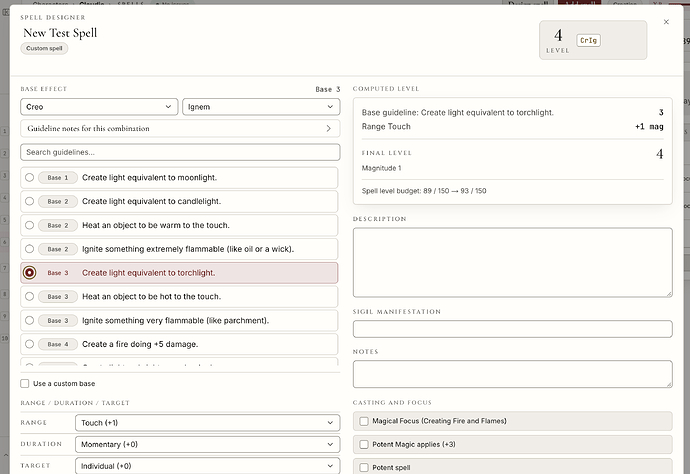The width and height of the screenshot is (690, 474).
Task: Click the Level 4 summary box
Action: coord(593,40)
